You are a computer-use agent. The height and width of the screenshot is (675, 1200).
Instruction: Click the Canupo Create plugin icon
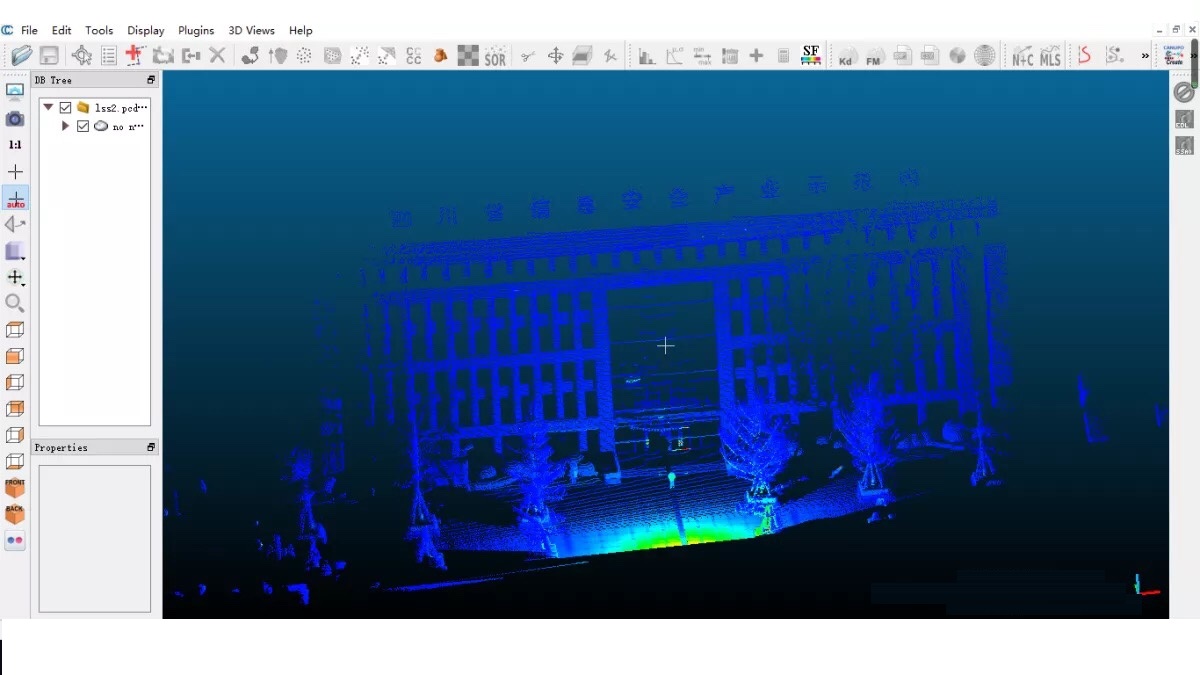[1174, 56]
